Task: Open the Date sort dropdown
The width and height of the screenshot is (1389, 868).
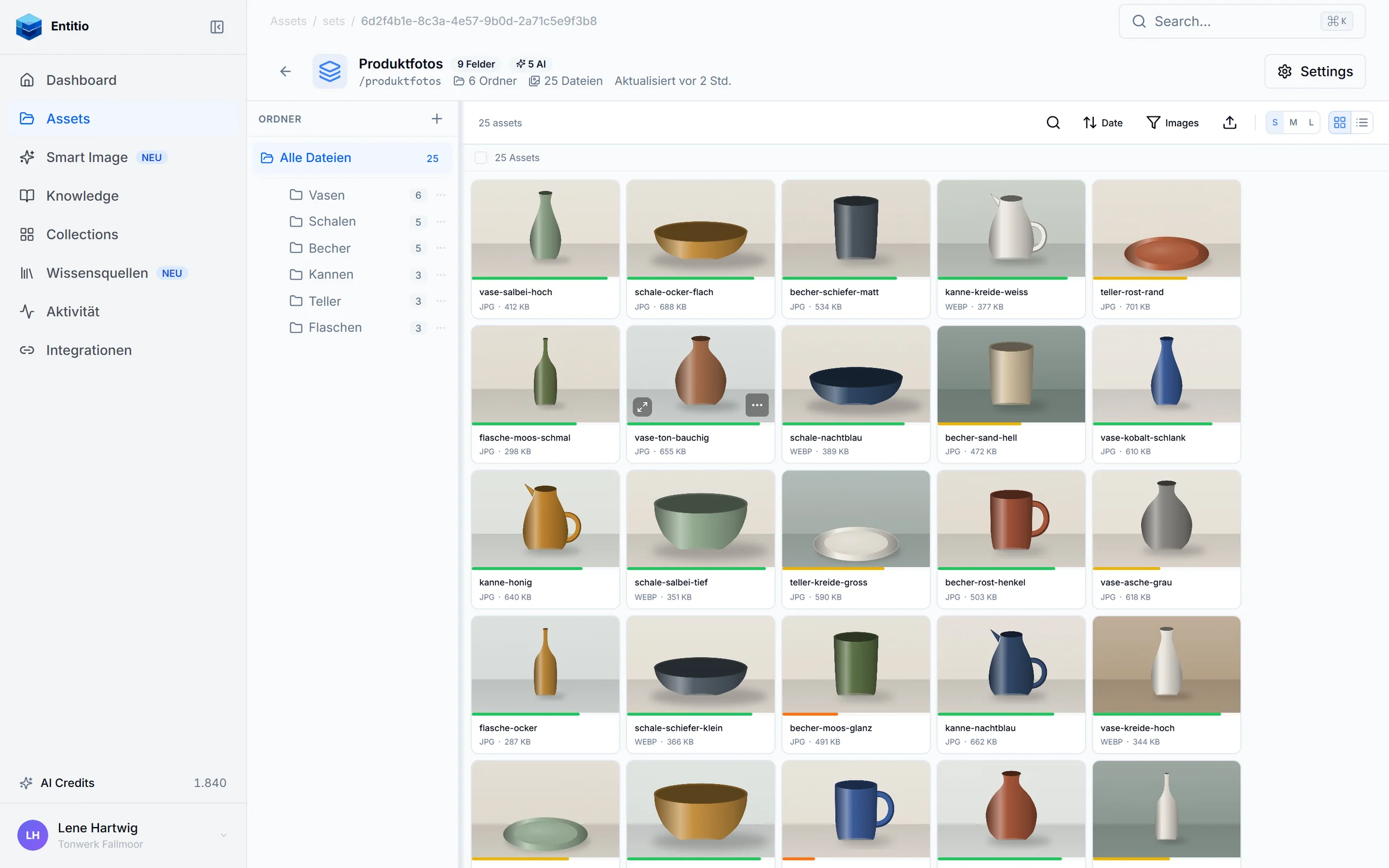Action: point(1103,123)
